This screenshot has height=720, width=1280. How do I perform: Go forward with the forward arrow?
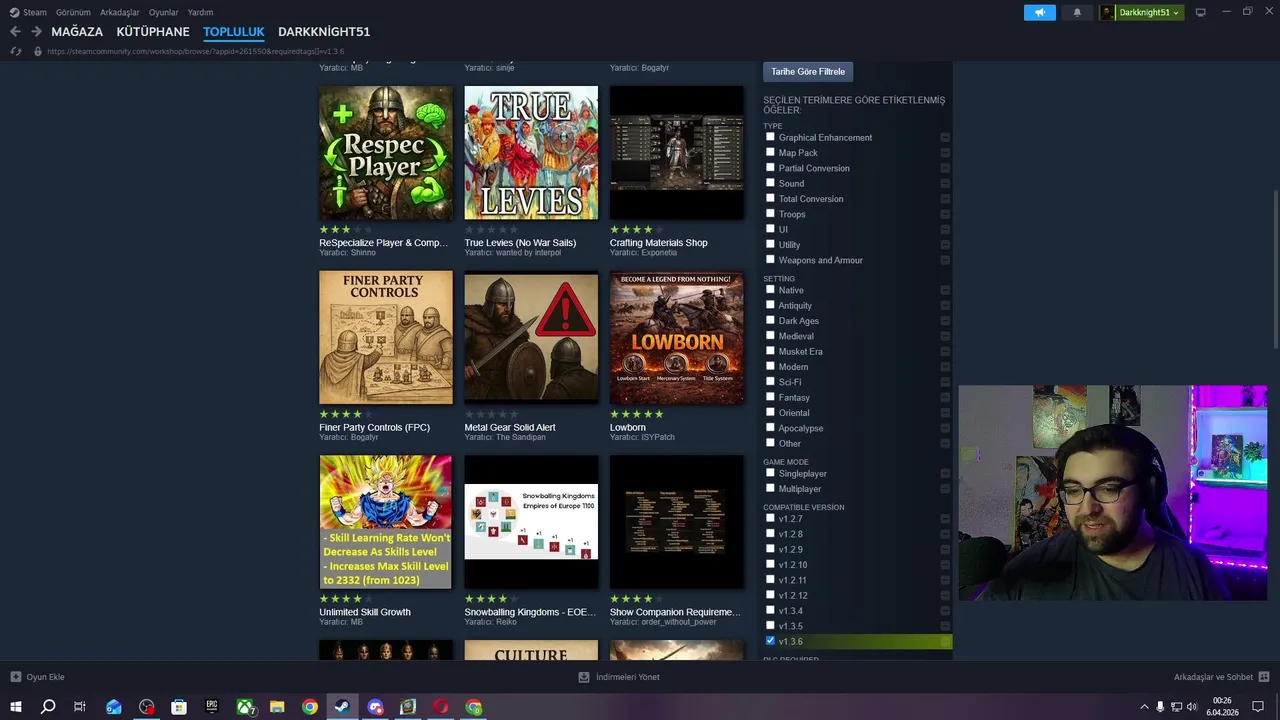pyautogui.click(x=36, y=32)
